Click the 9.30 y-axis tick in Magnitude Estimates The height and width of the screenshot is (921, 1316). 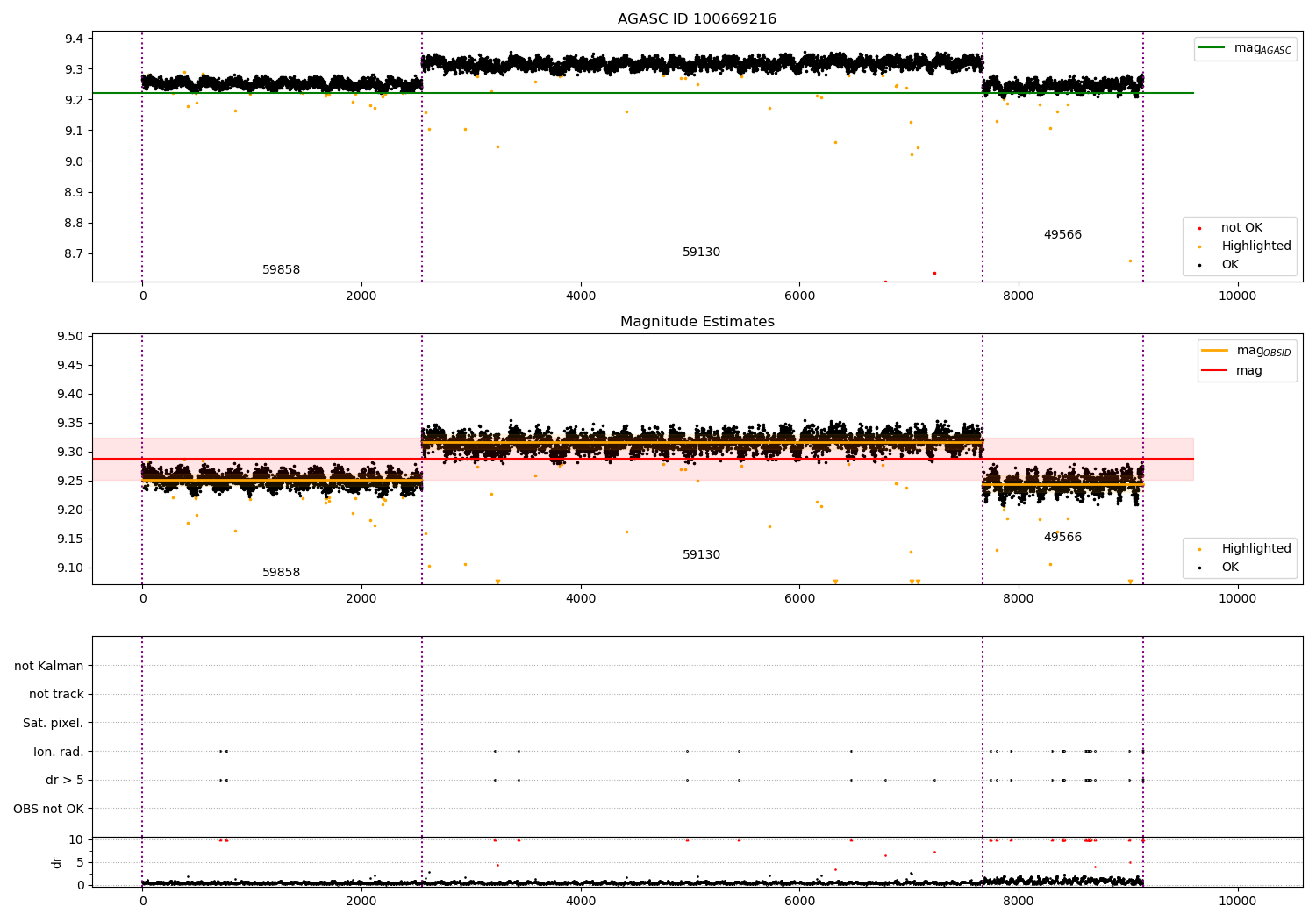pos(70,453)
